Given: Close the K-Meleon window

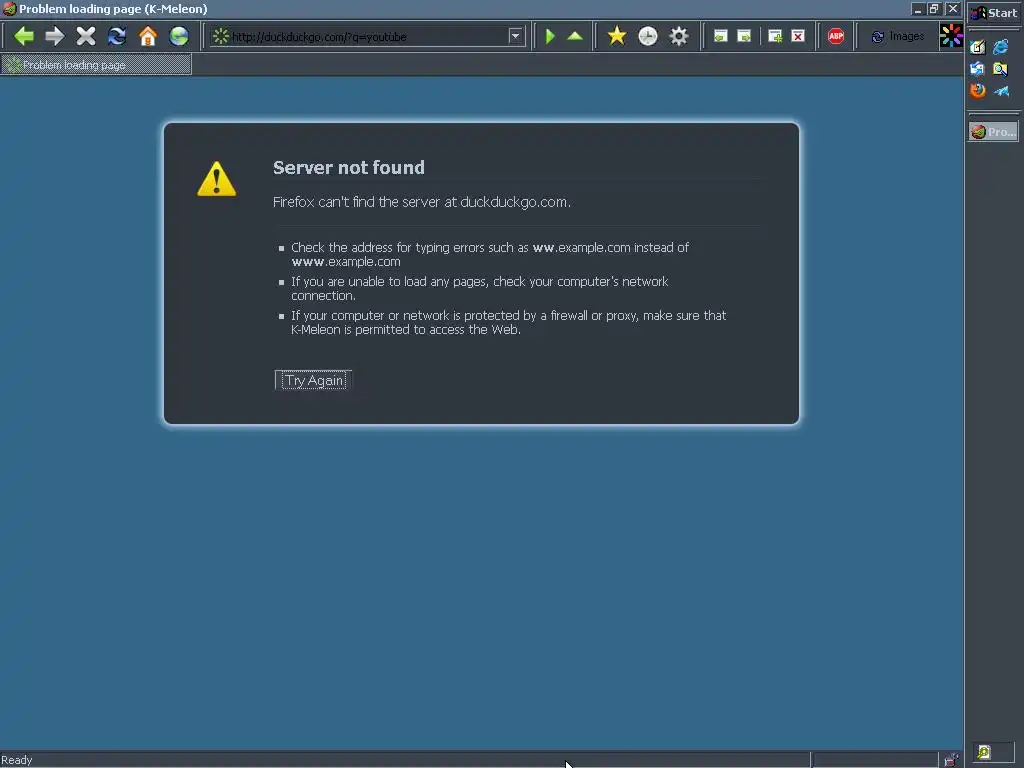Looking at the screenshot, I should tap(953, 9).
